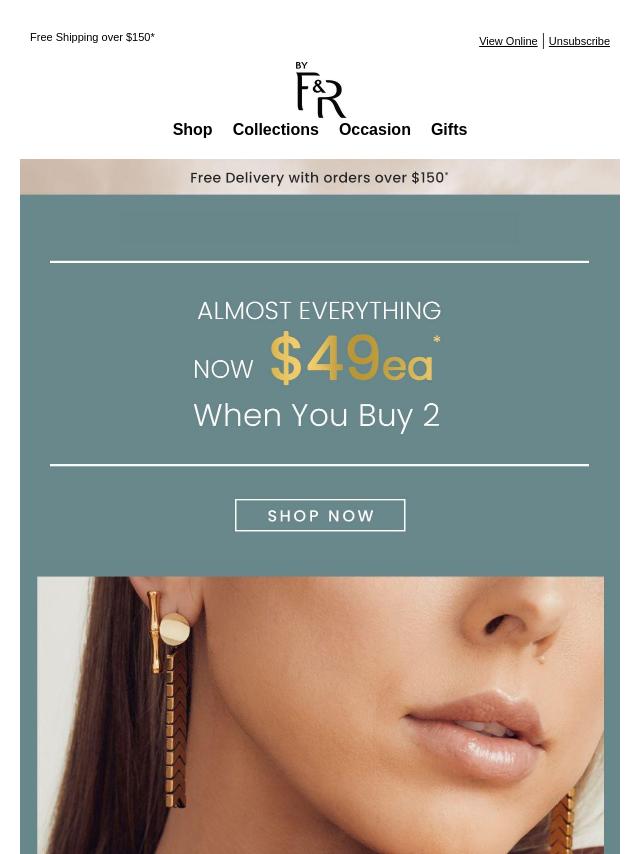Screen dimensions: 640x854
Task: Click the round gold disc earring stud
Action: point(175,629)
